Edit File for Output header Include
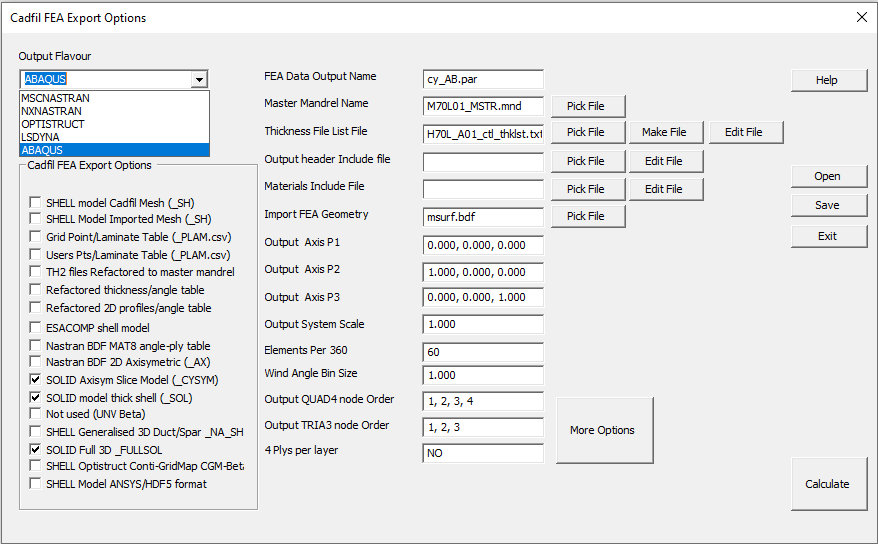The height and width of the screenshot is (544, 878). click(x=666, y=161)
